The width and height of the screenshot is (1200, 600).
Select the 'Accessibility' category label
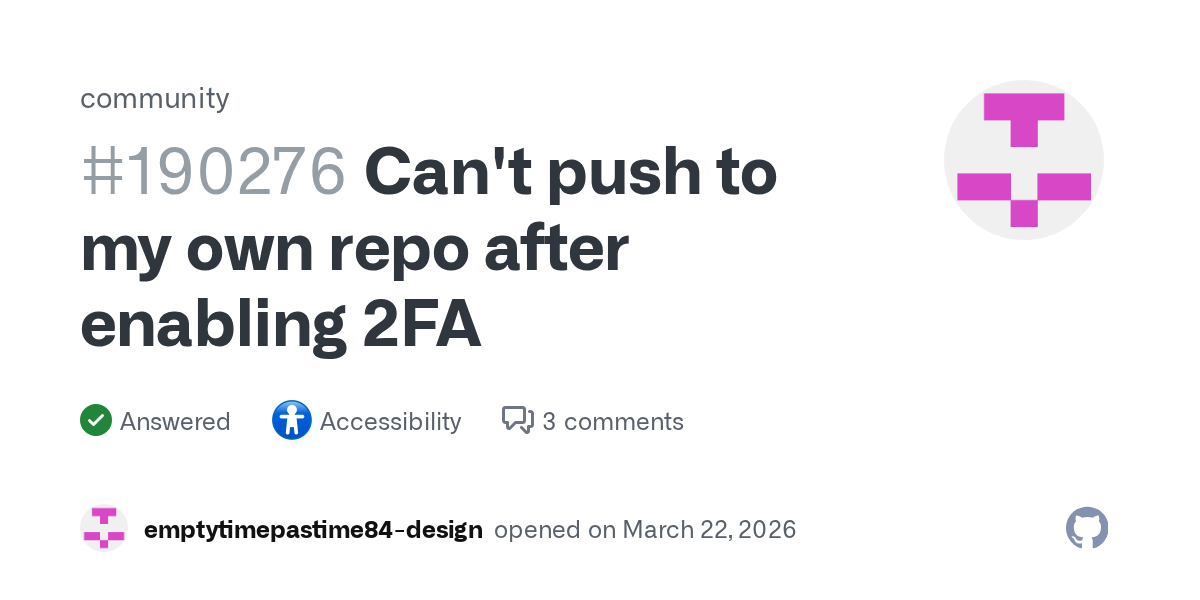[x=390, y=422]
